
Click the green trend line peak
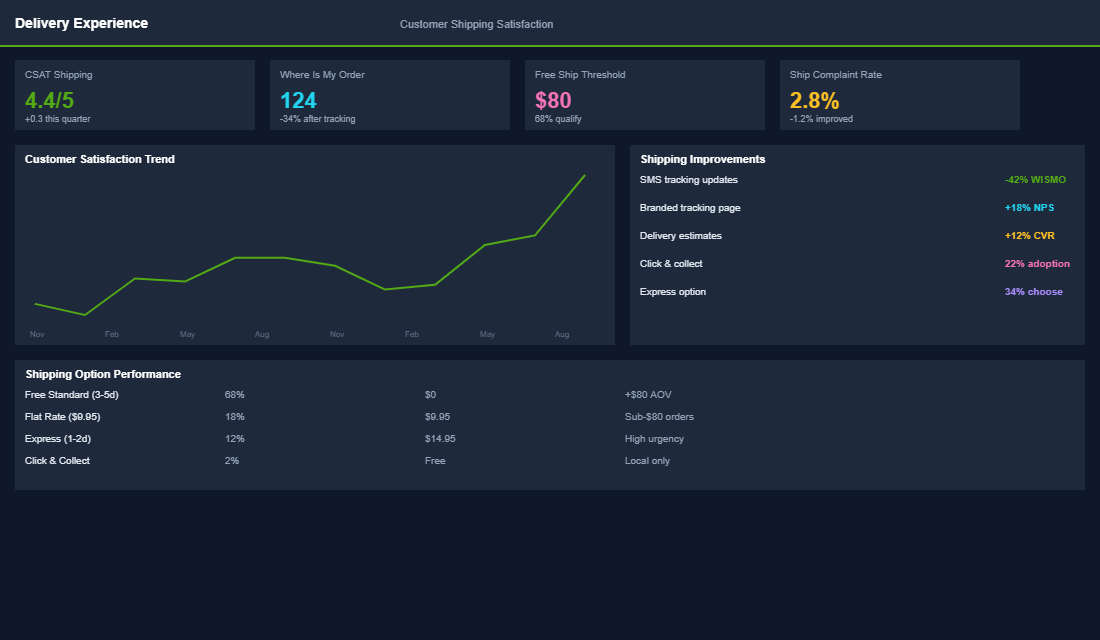tap(583, 177)
